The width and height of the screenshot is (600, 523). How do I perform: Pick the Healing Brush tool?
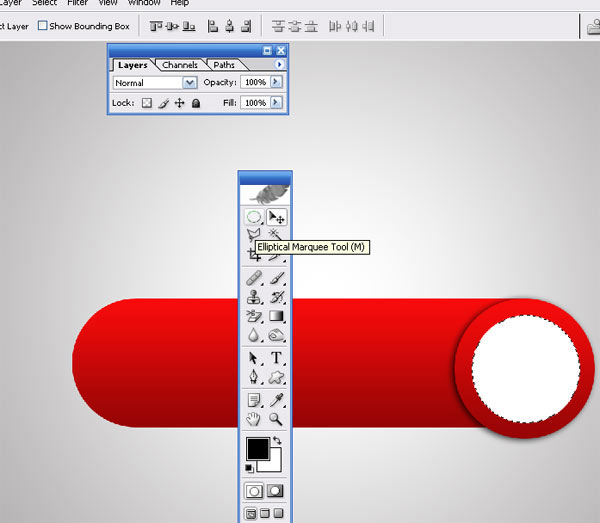(x=254, y=277)
